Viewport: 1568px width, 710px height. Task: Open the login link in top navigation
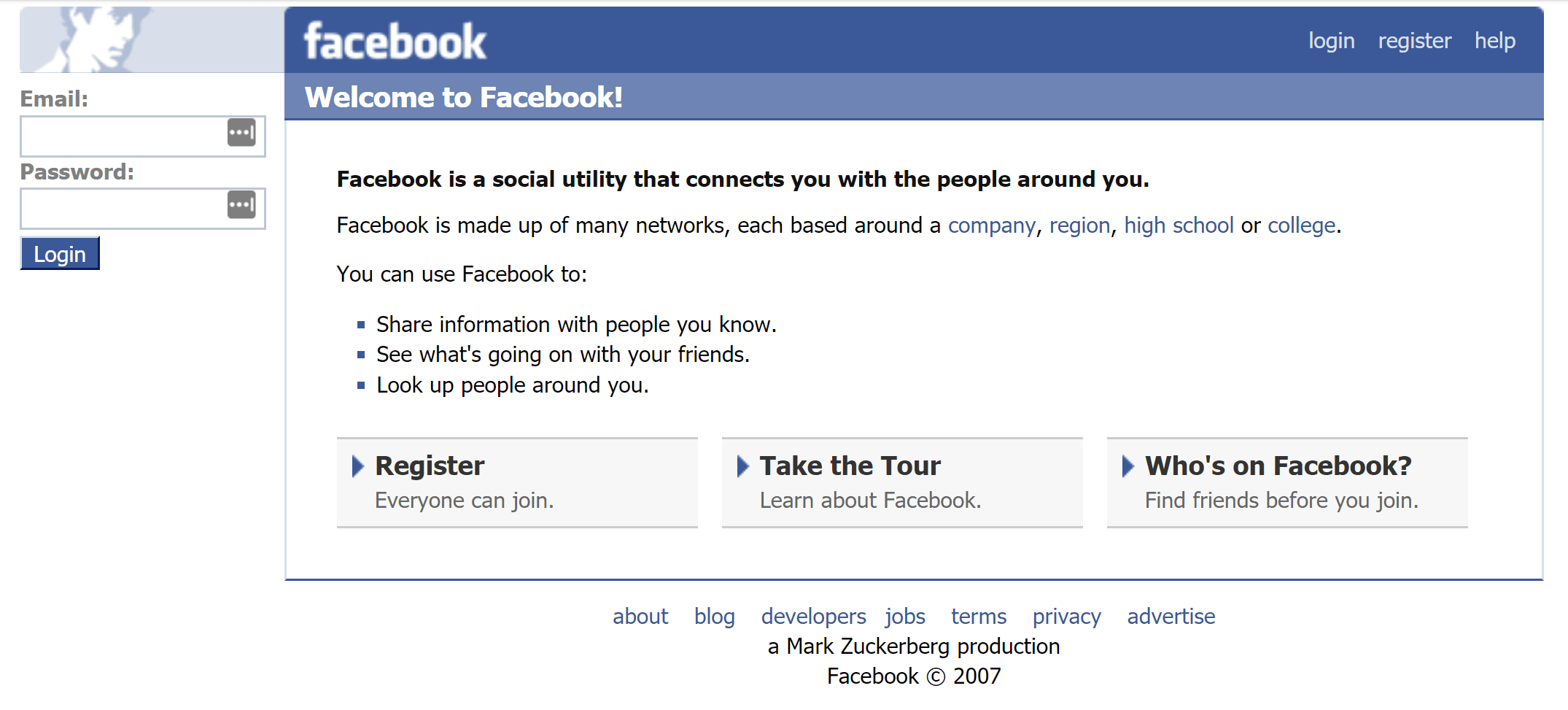1331,41
